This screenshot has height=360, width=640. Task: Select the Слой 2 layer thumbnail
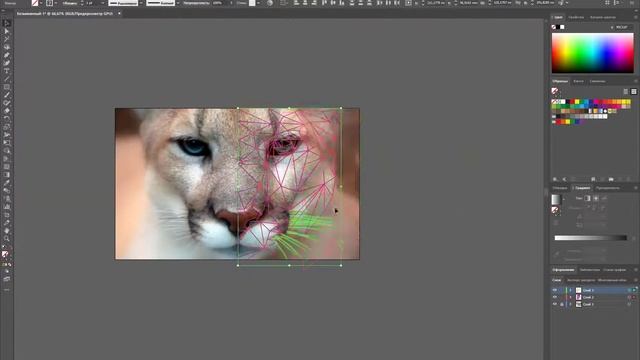tap(578, 297)
